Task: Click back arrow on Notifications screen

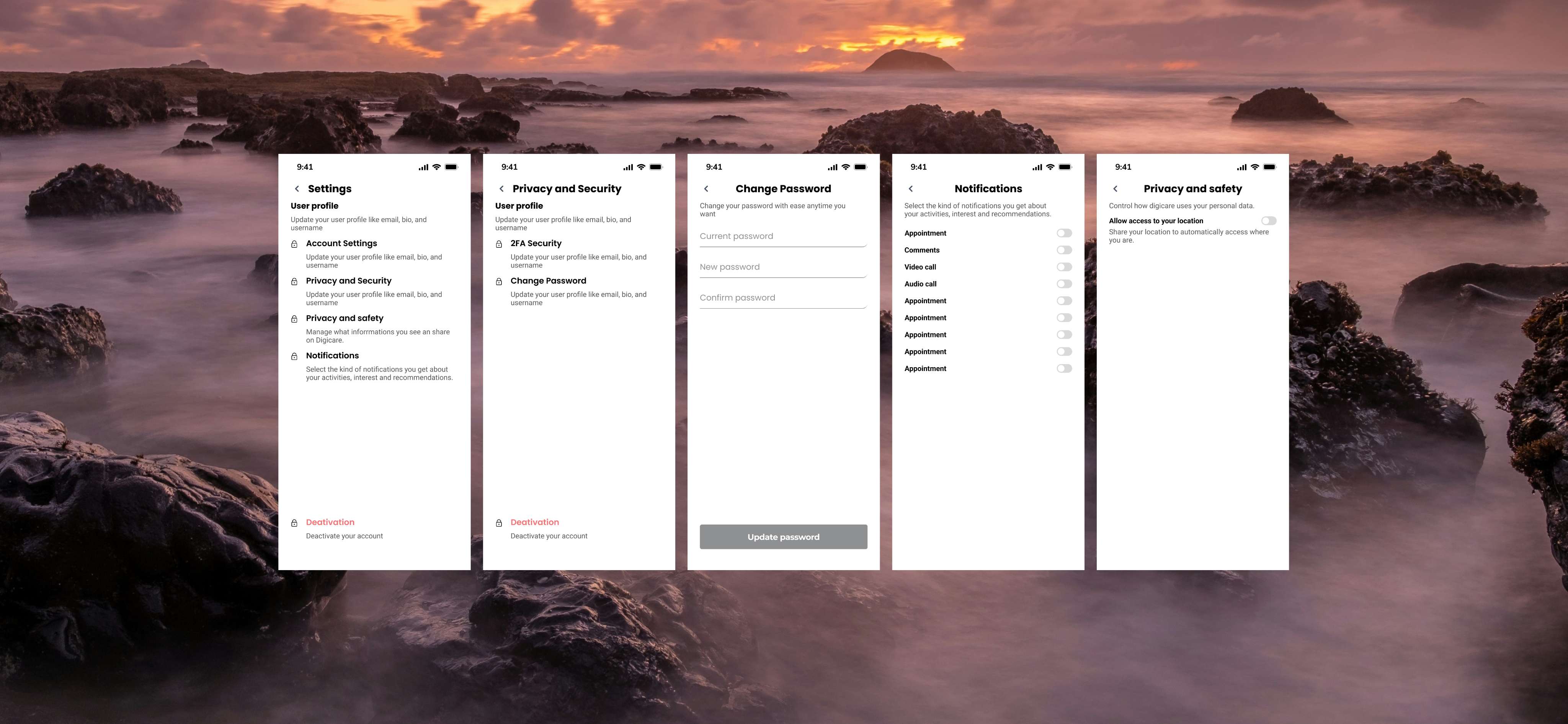Action: (911, 189)
